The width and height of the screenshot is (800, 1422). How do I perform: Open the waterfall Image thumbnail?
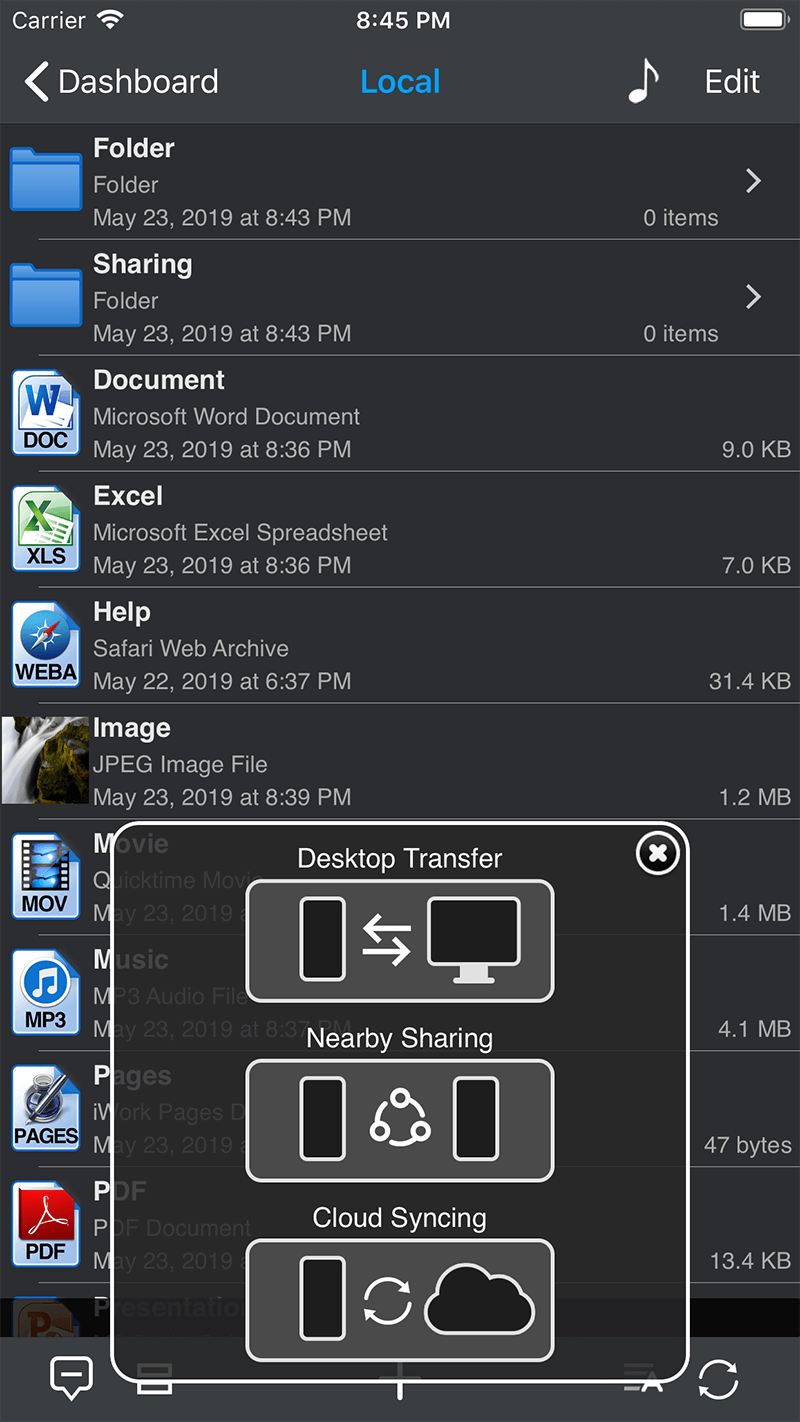(x=45, y=761)
